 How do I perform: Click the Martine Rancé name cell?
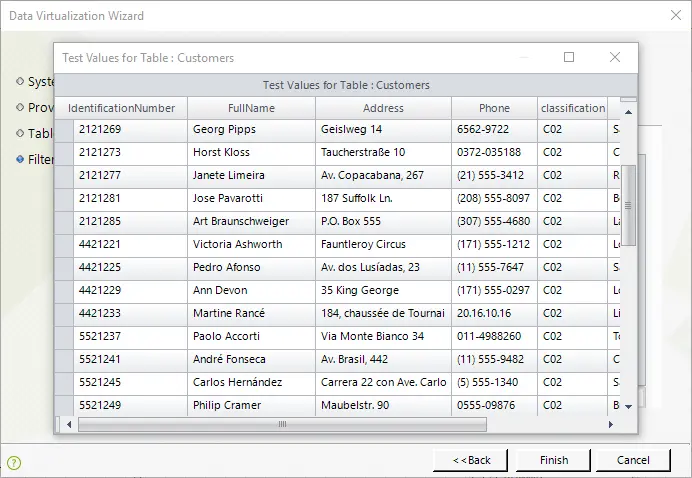251,315
